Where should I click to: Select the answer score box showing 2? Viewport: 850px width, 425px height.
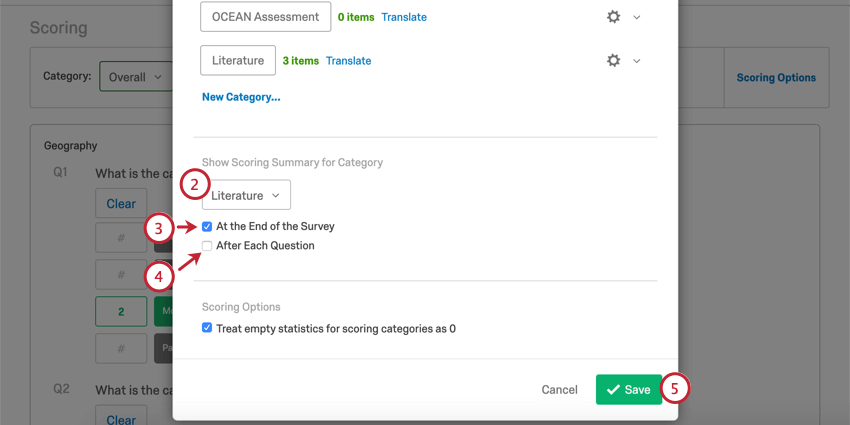[x=121, y=311]
